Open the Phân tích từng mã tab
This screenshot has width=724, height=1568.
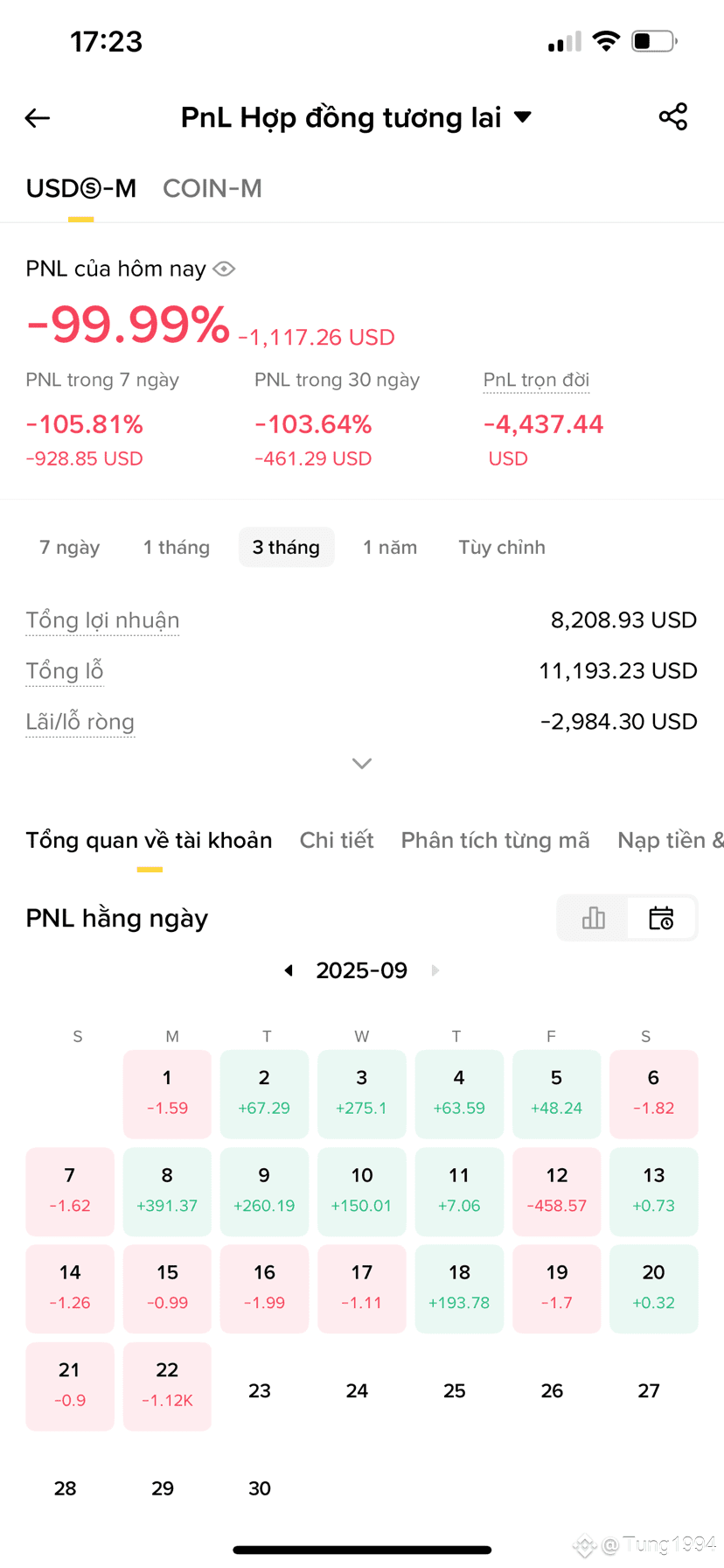coord(495,840)
